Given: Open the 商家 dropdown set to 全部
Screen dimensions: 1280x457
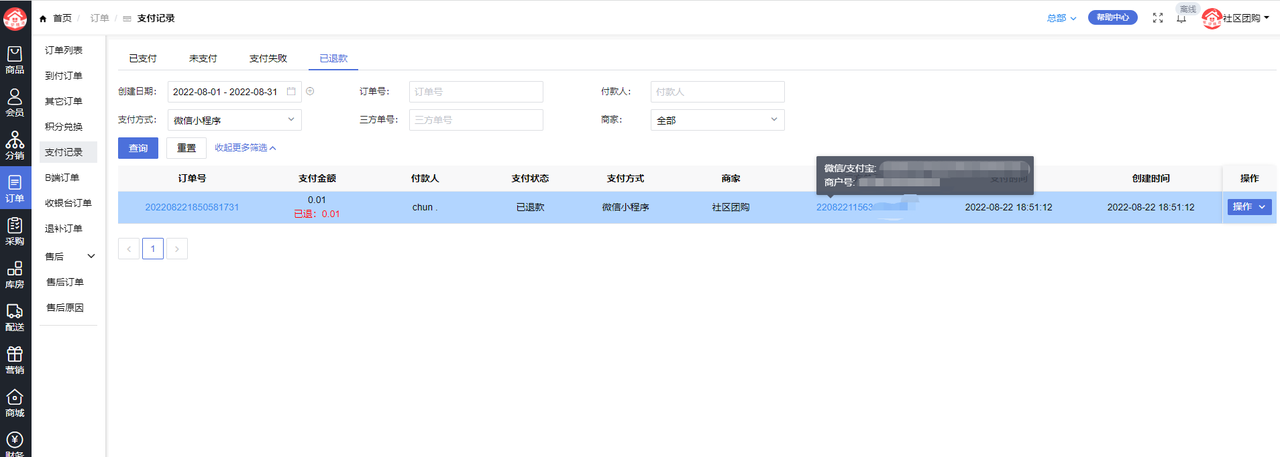Looking at the screenshot, I should pos(717,120).
